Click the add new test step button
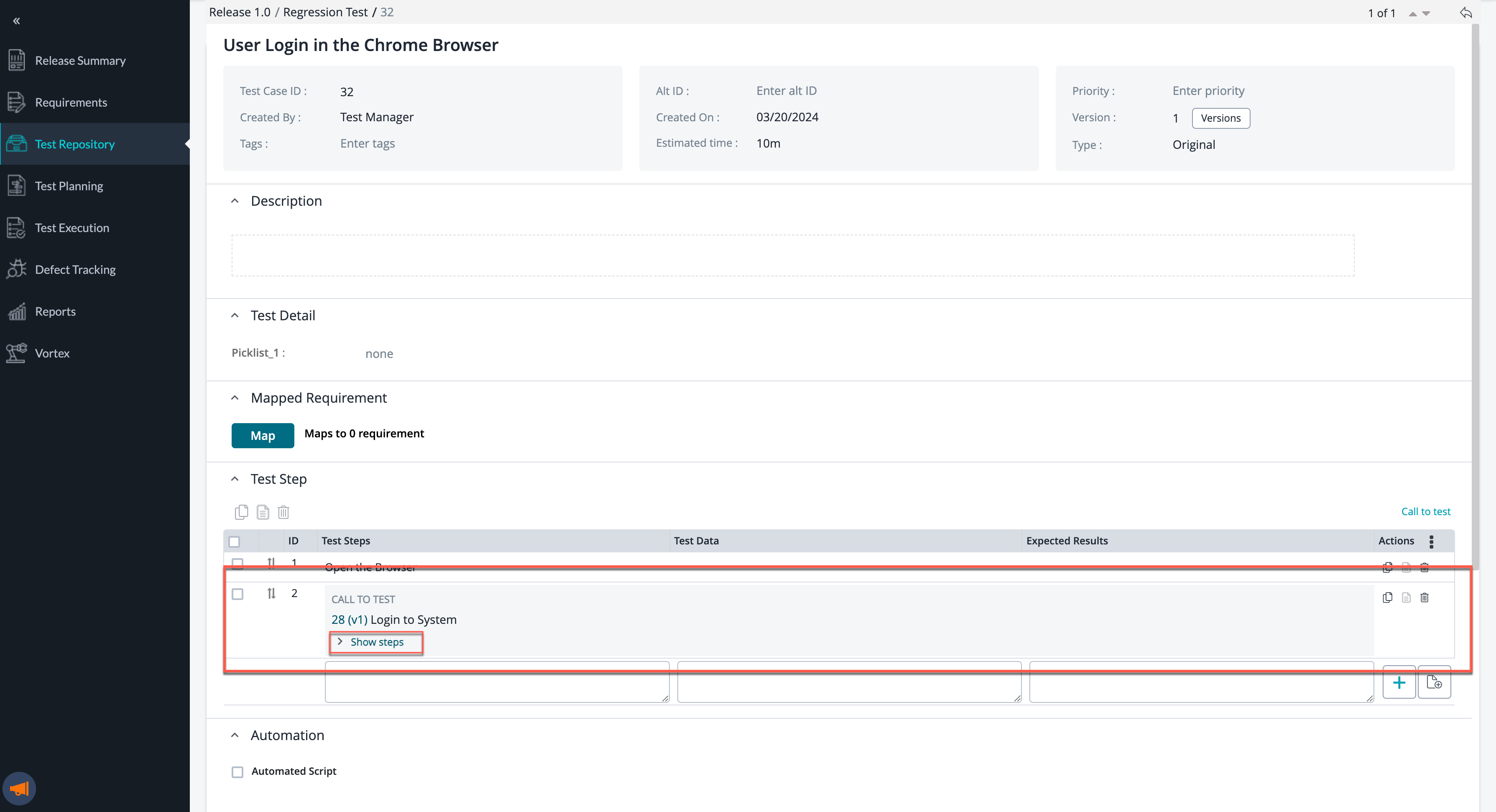Viewport: 1496px width, 812px height. click(x=1399, y=683)
